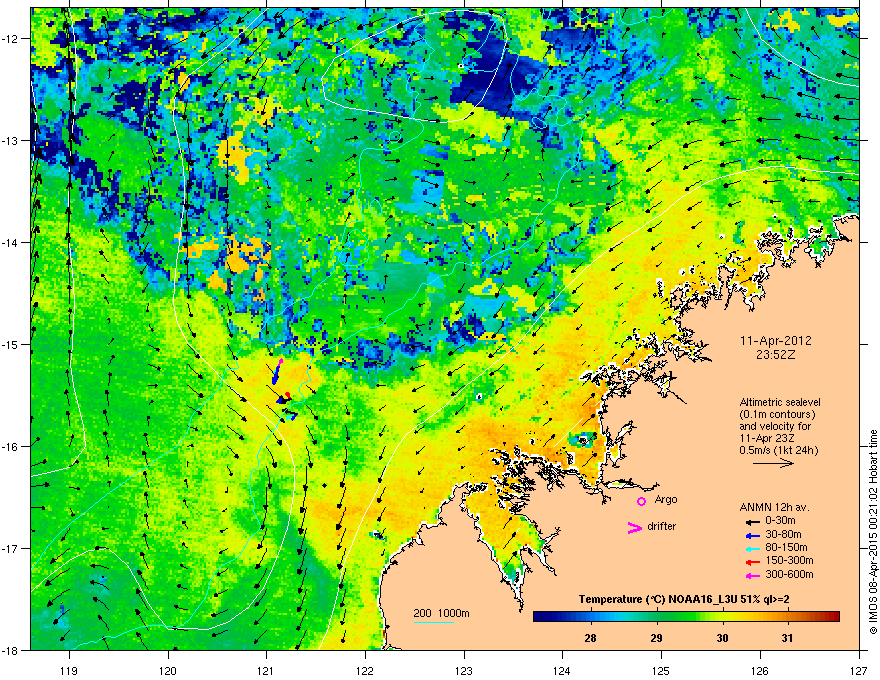
Task: Click the magenta 300-600m legend arrow
Action: pos(753,575)
